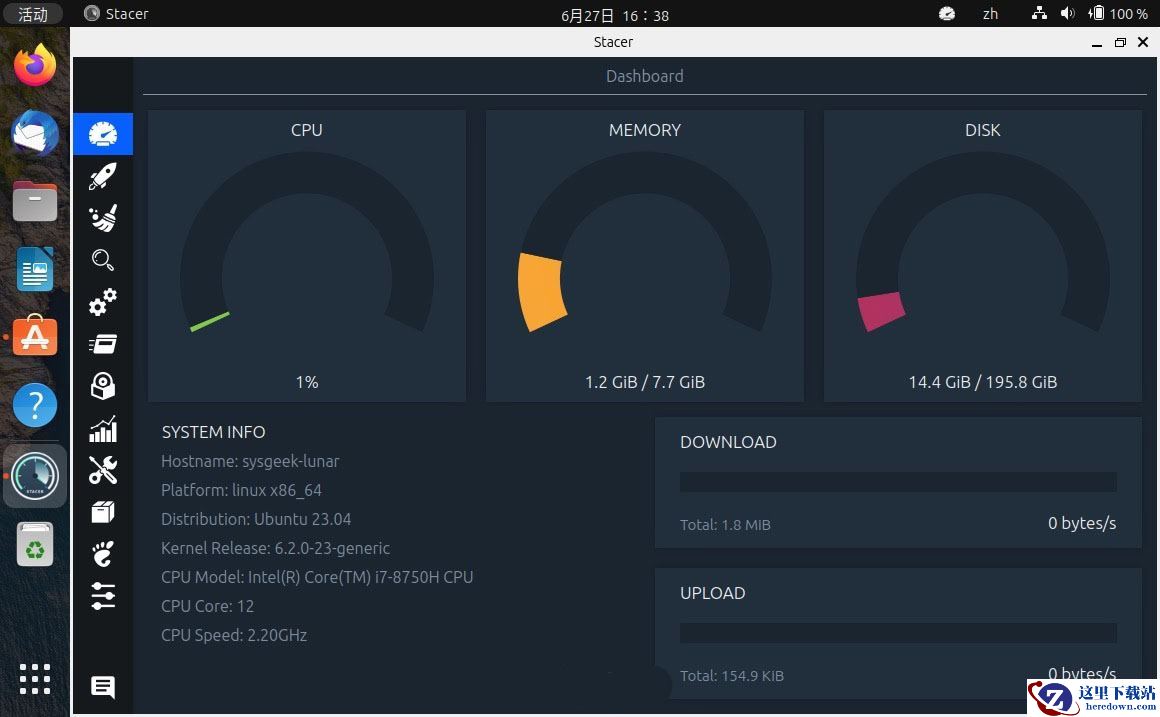Screen dimensions: 1160x717
Task: Open Stacer app menu in top bar
Action: (x=116, y=13)
